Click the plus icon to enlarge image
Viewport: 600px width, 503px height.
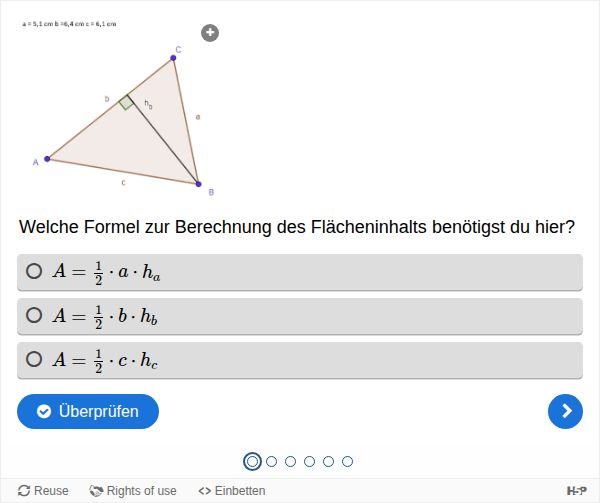point(210,33)
